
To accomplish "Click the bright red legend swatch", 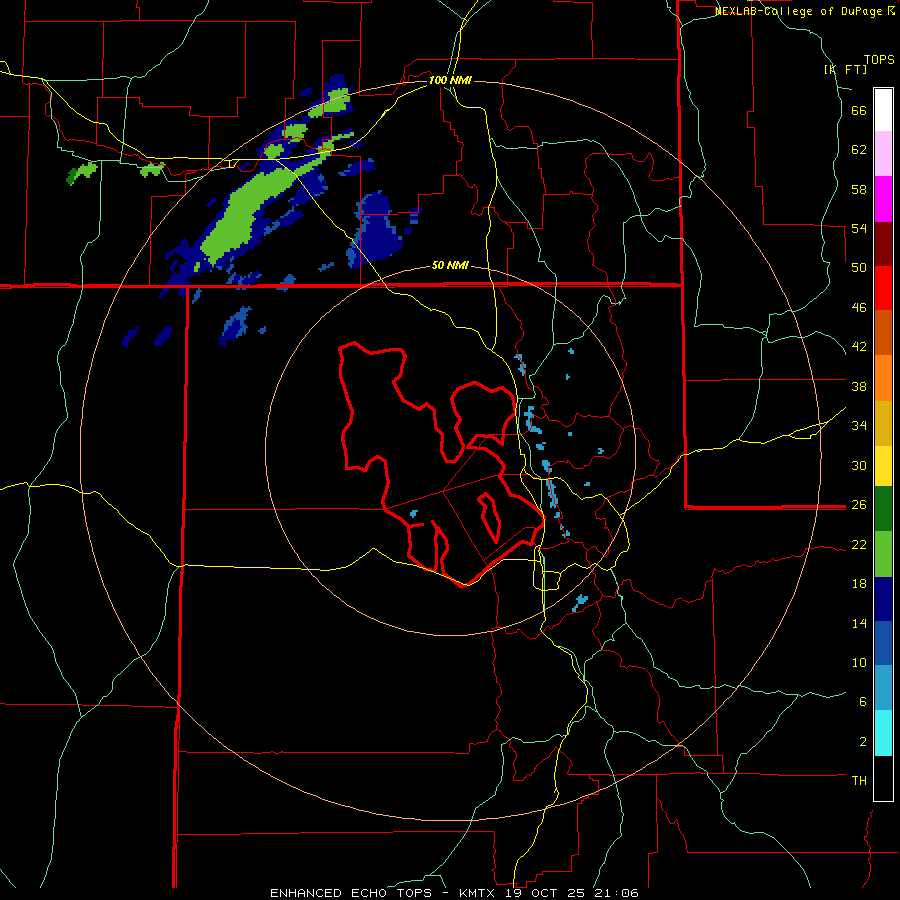I will click(x=883, y=288).
